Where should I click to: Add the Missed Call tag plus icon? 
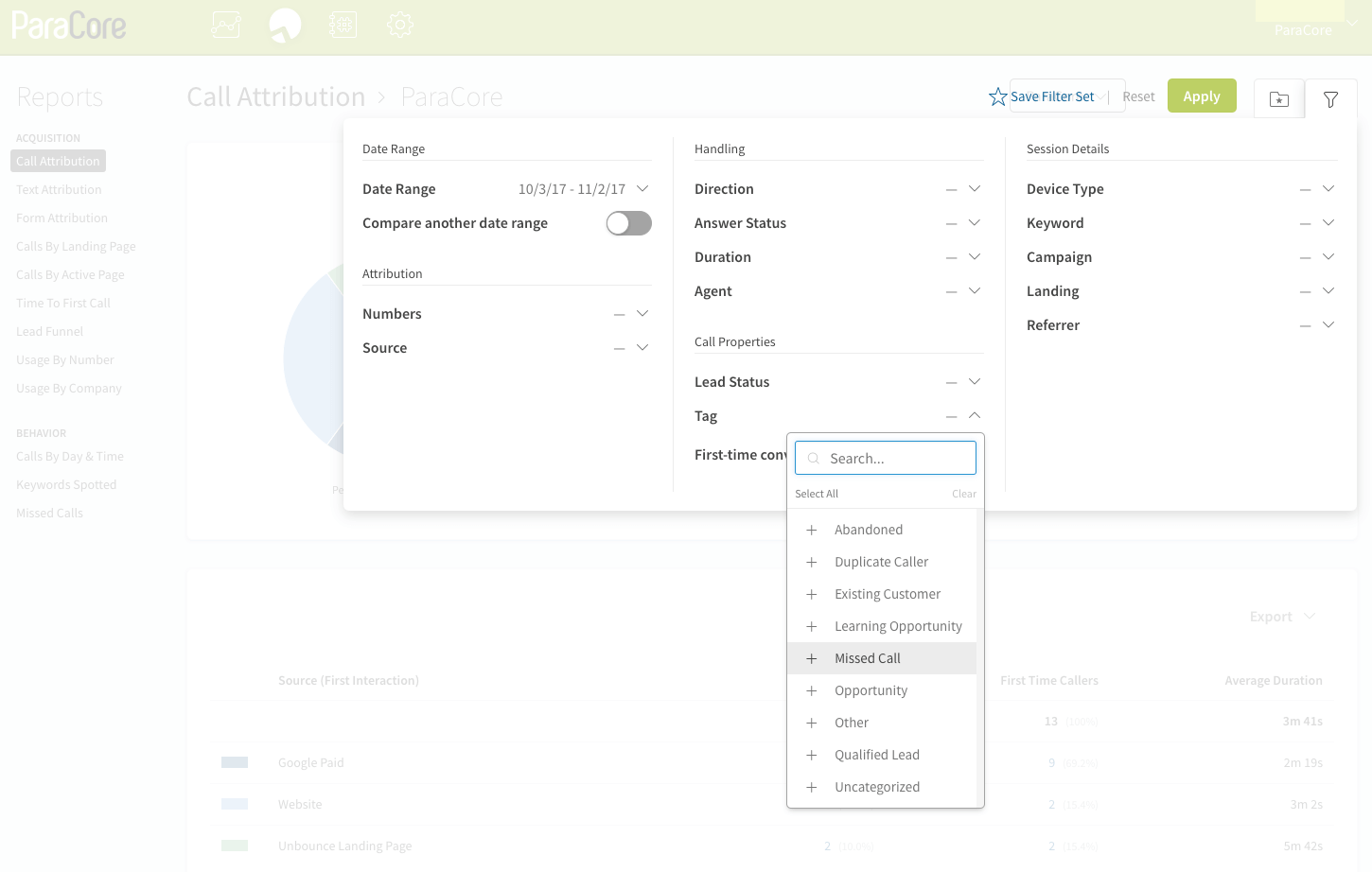812,658
